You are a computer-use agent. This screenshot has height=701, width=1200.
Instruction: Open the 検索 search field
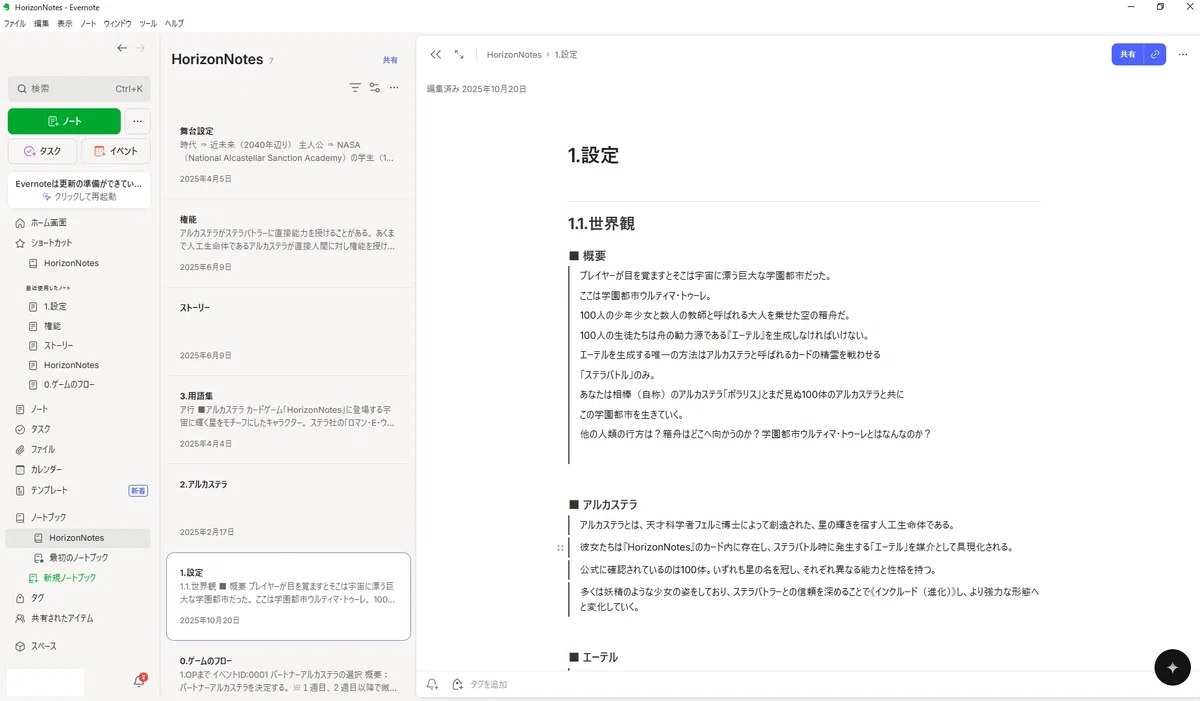point(79,89)
